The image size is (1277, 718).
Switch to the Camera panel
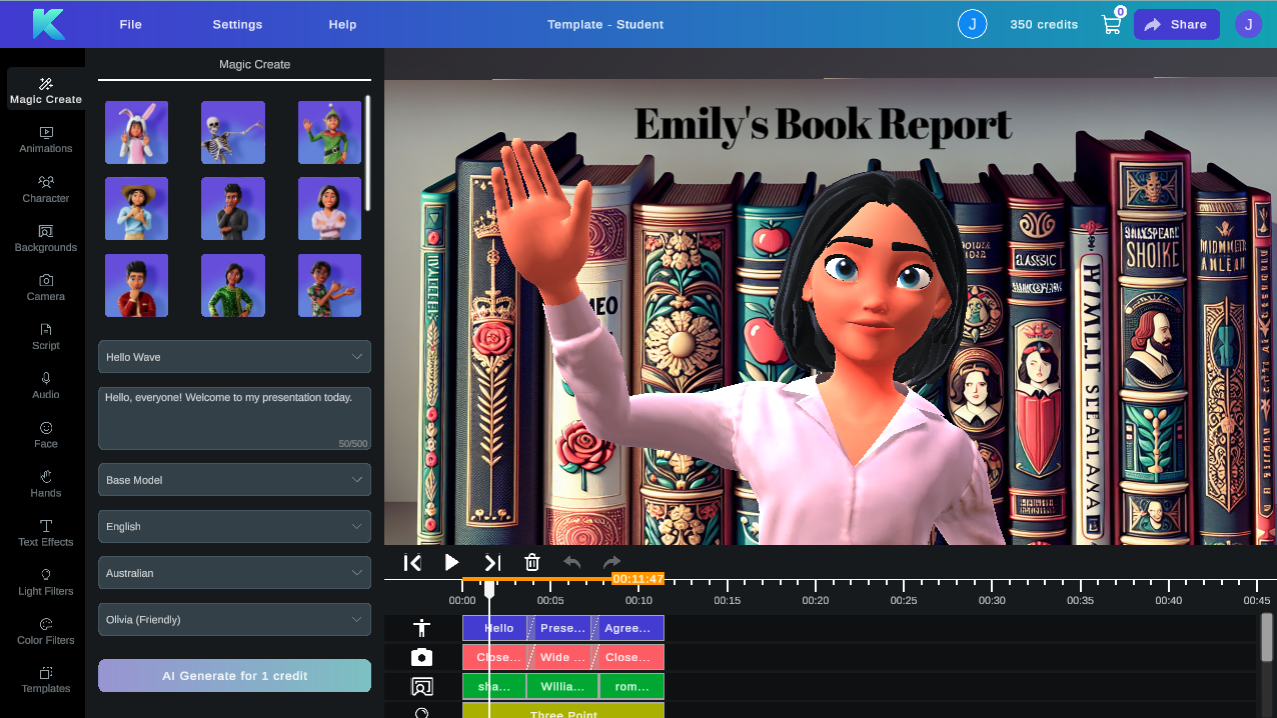coord(45,288)
